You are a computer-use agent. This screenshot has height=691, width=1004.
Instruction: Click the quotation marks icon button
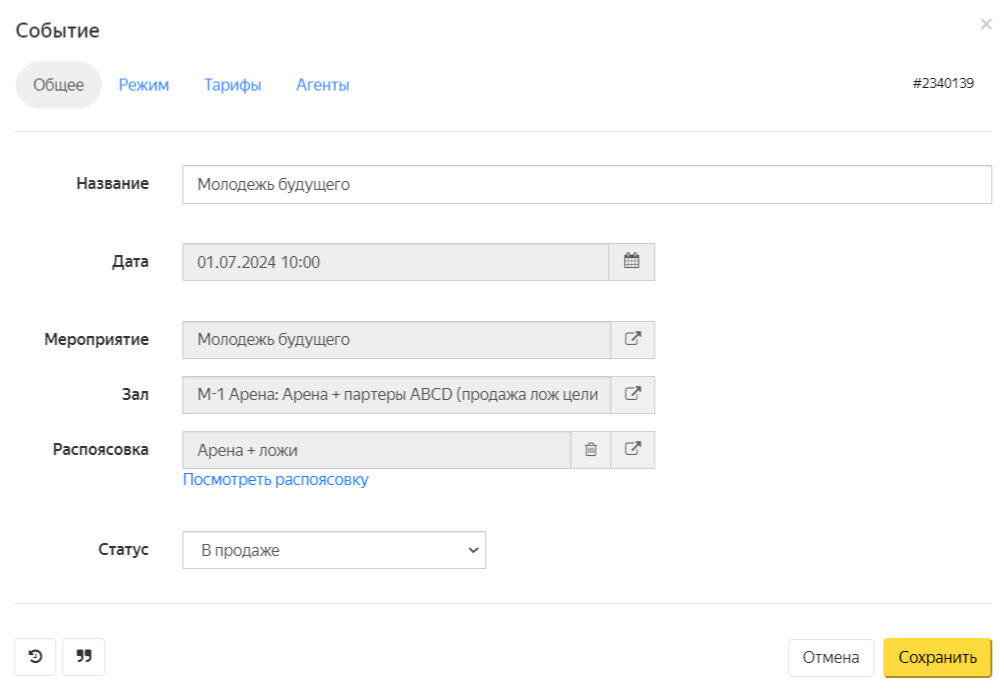pos(84,657)
